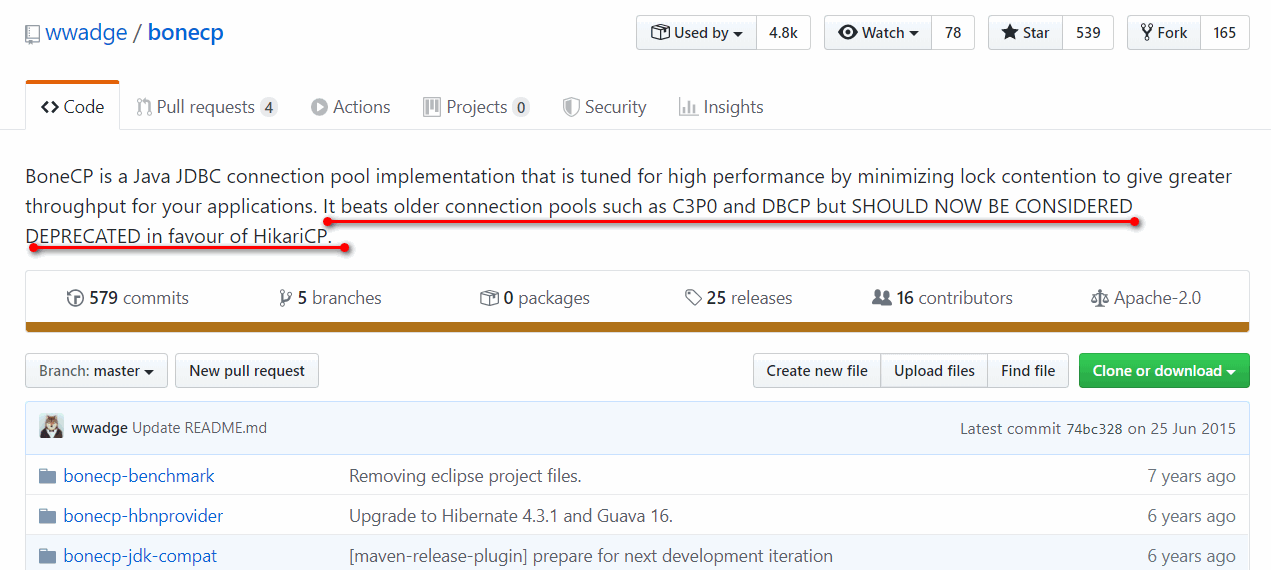Click the 78 watchers count
This screenshot has height=570, width=1271.
coord(953,32)
